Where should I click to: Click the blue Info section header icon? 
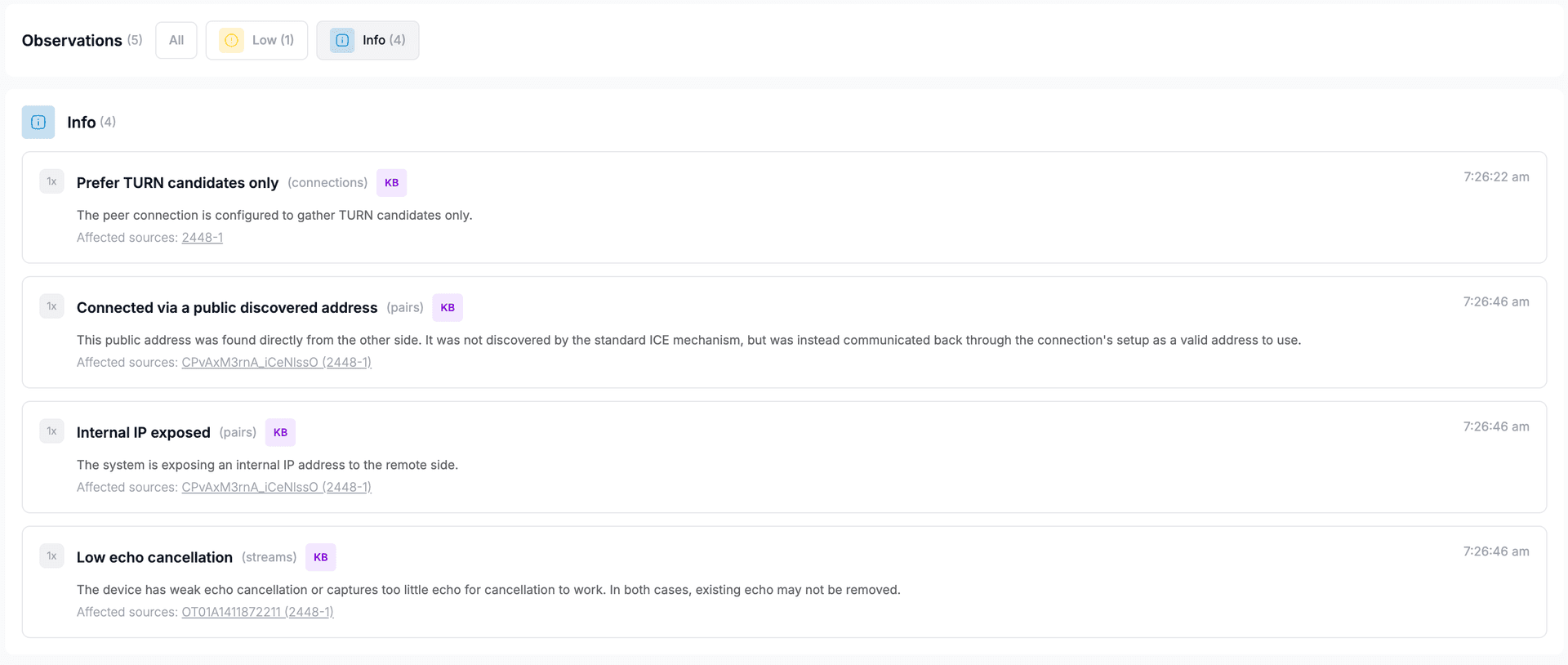[38, 123]
